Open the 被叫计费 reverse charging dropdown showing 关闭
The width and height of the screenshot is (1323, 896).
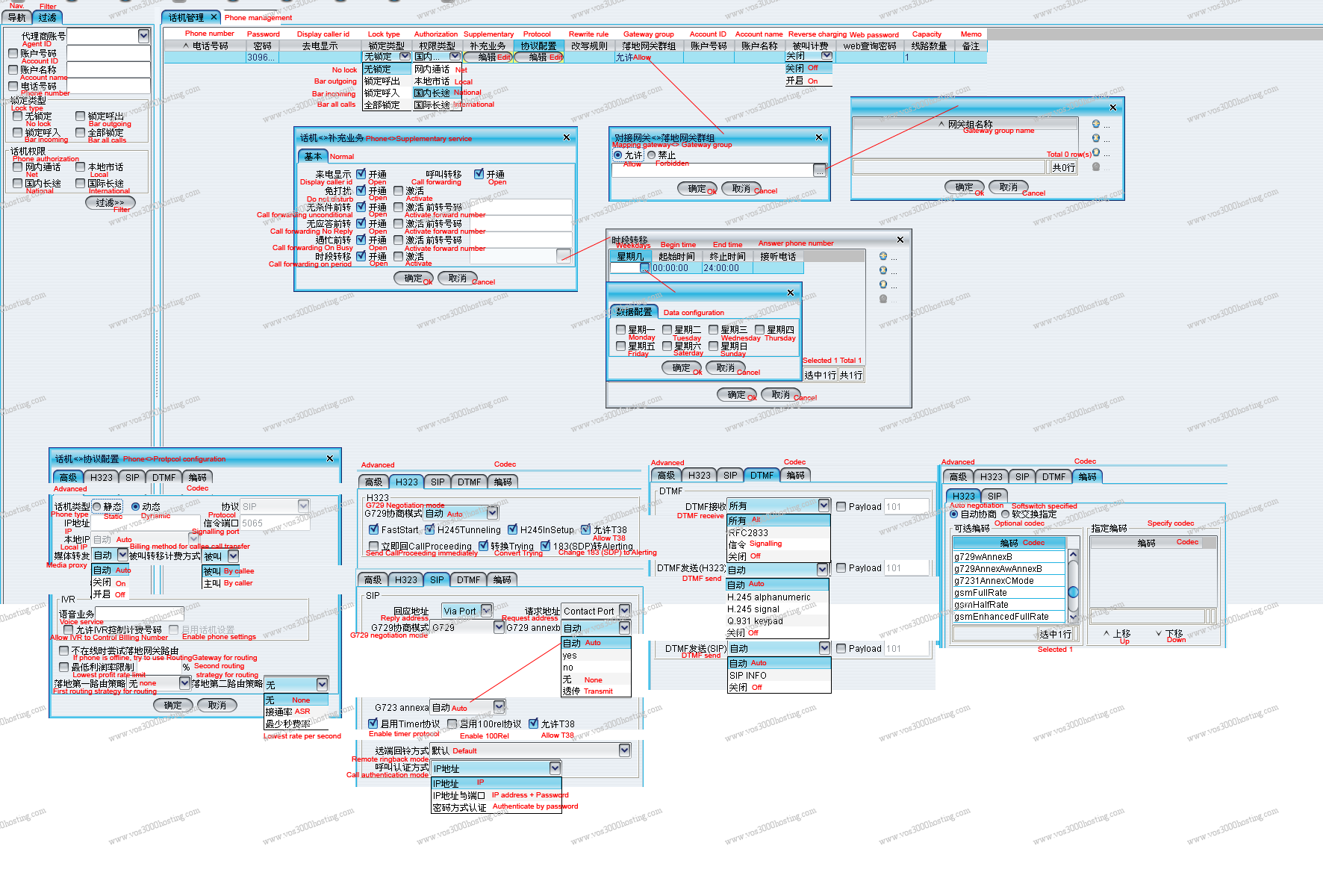pyautogui.click(x=827, y=56)
